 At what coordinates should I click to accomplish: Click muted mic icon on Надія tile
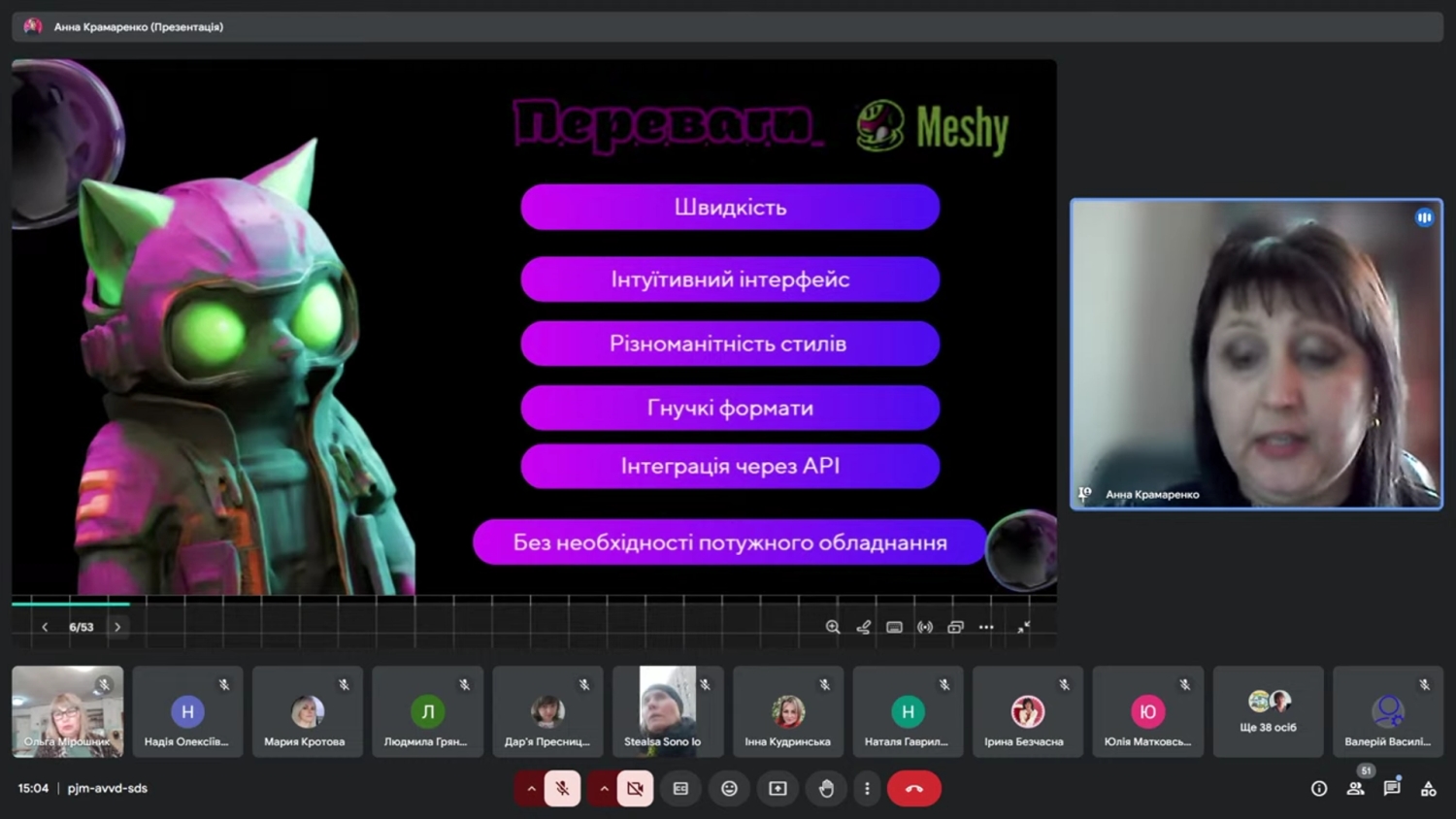224,684
